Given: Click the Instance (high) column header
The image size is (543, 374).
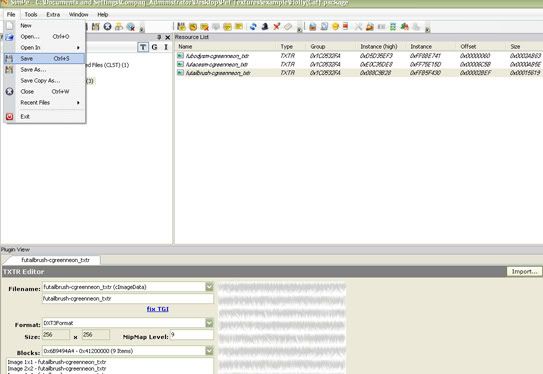Looking at the screenshot, I should (381, 46).
